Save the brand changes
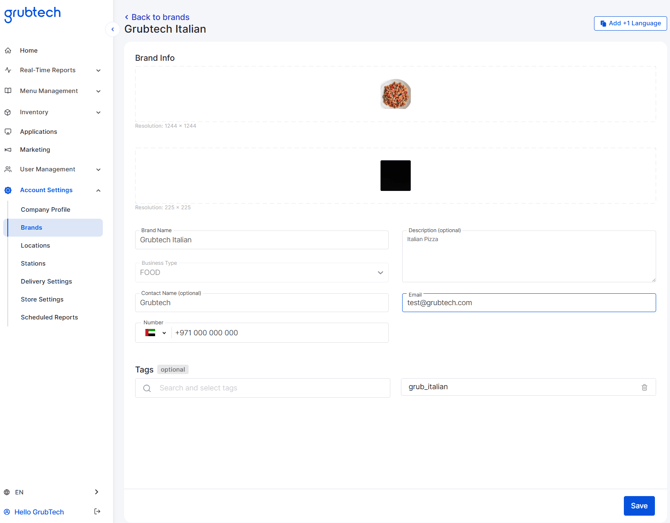The image size is (670, 523). 639,506
